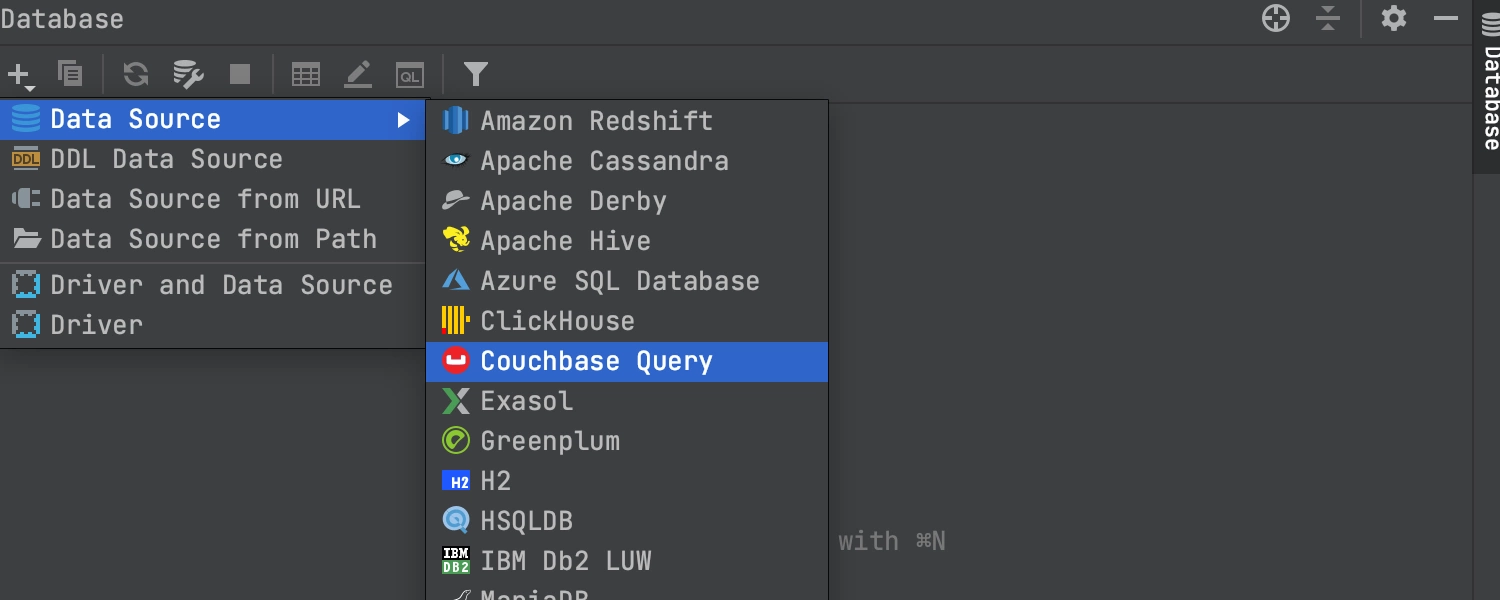The image size is (1500, 600).
Task: Choose Apache Derby data source
Action: [x=627, y=201]
